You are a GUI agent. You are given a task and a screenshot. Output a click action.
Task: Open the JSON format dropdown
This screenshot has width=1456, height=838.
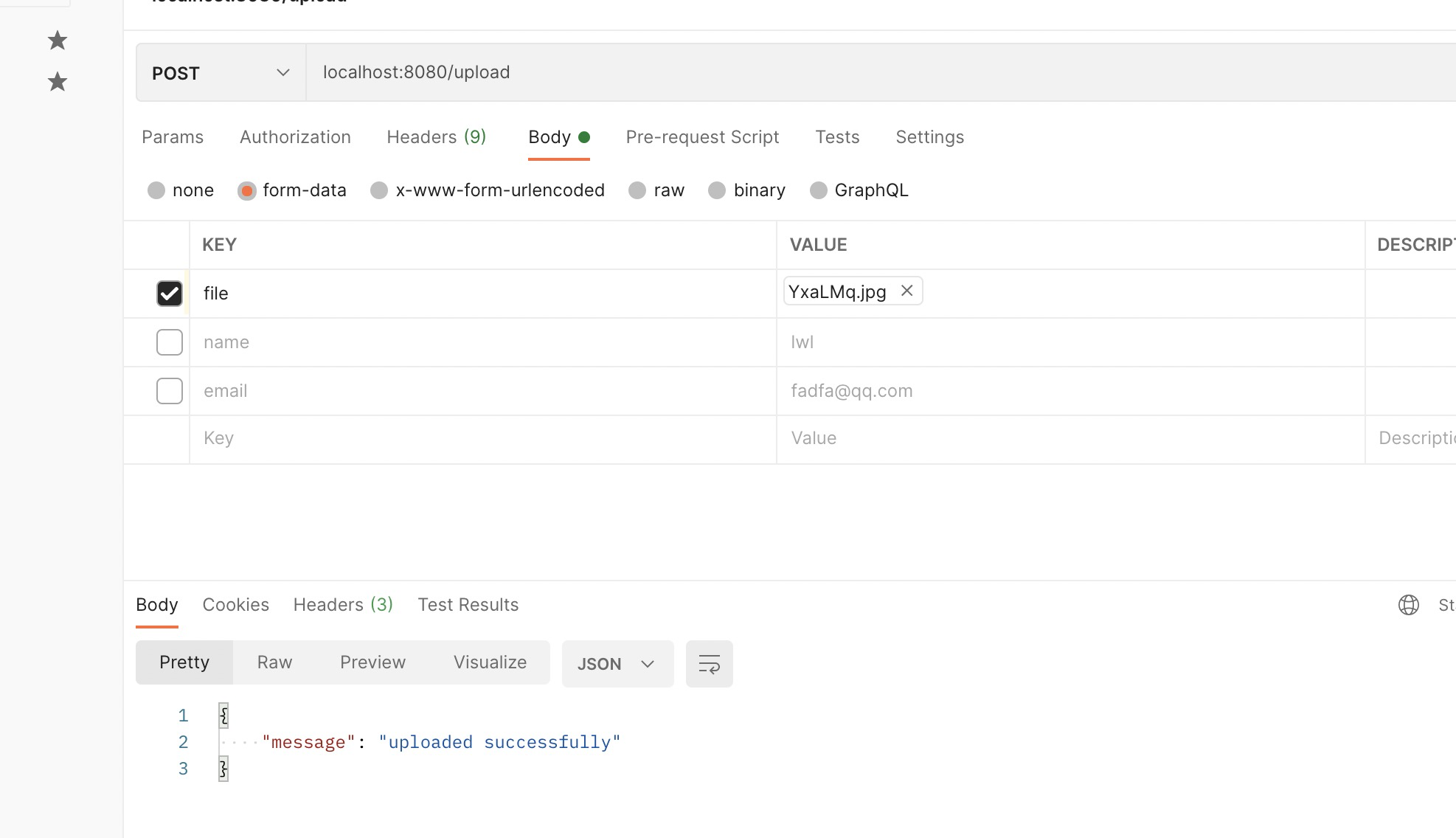pos(617,664)
